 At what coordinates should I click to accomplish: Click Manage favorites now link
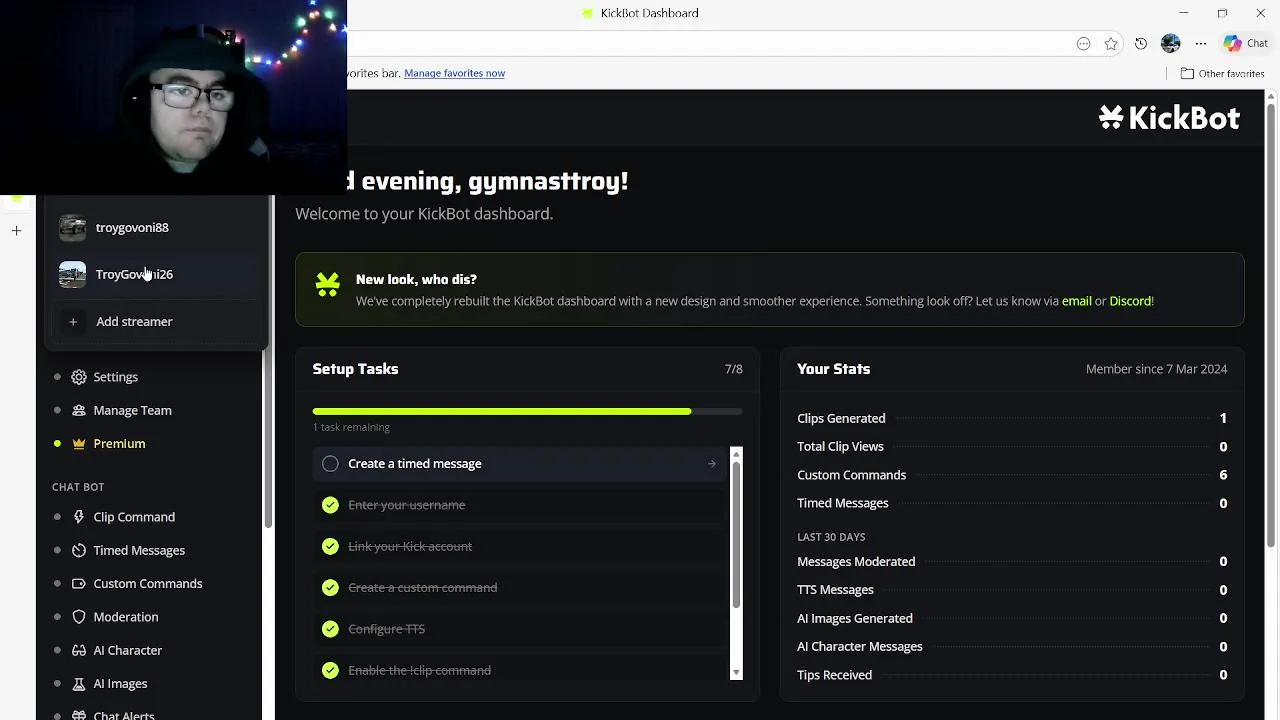point(454,73)
